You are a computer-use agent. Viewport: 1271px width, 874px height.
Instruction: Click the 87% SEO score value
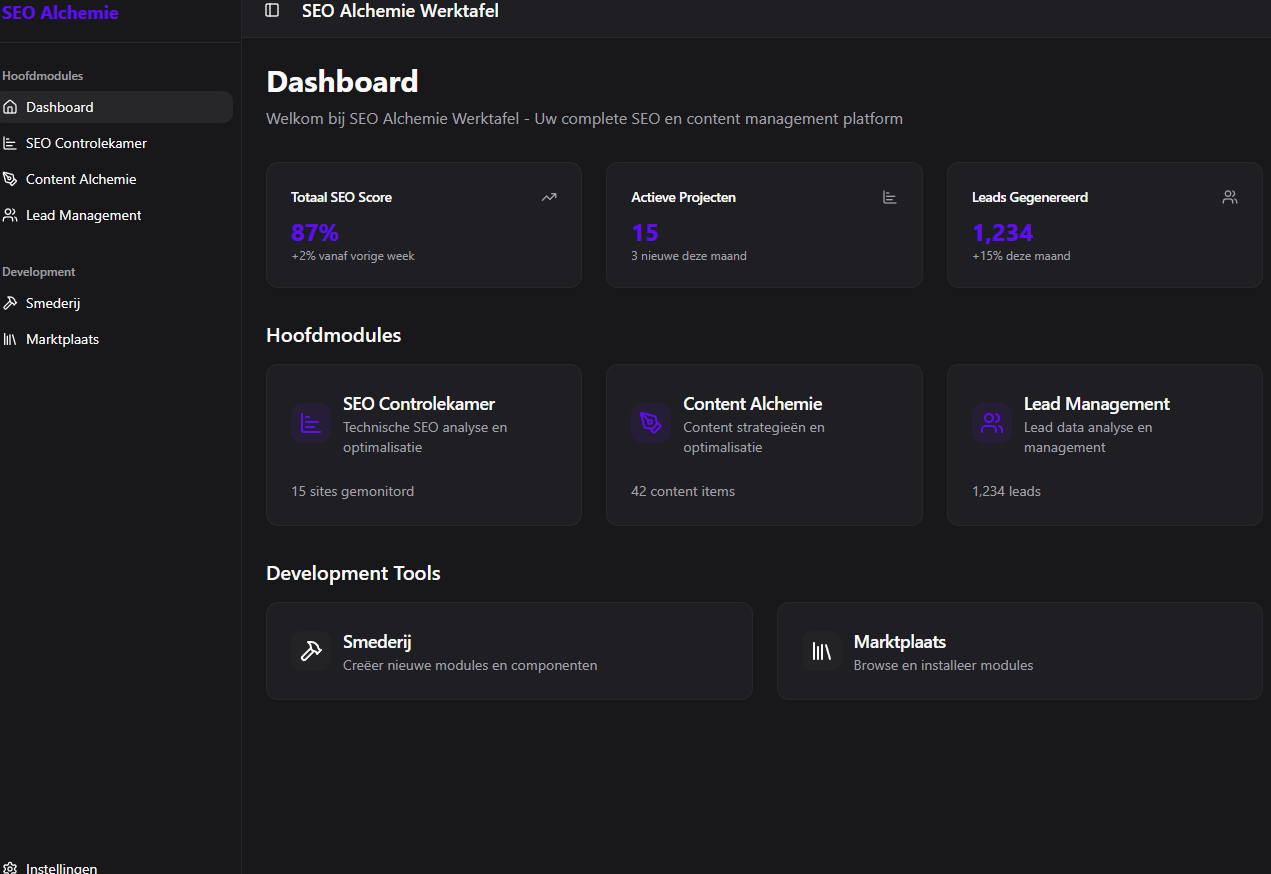click(x=315, y=233)
